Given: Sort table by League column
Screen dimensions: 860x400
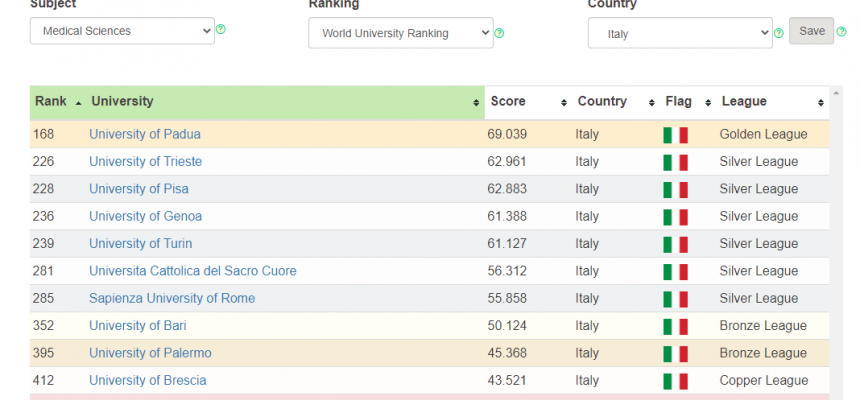Looking at the screenshot, I should click(773, 102).
